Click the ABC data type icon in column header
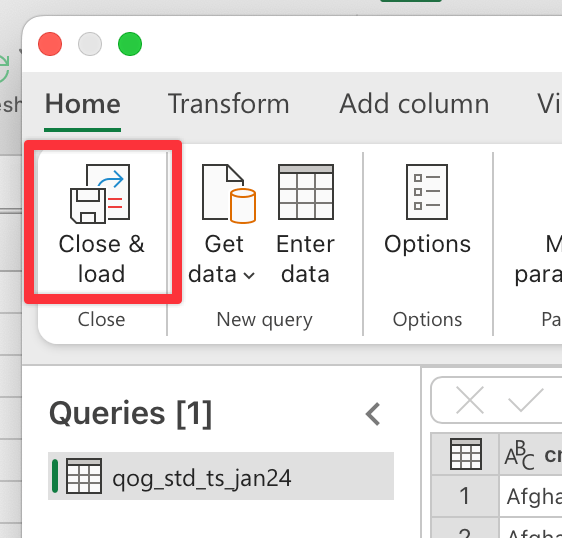562x538 pixels. (519, 454)
